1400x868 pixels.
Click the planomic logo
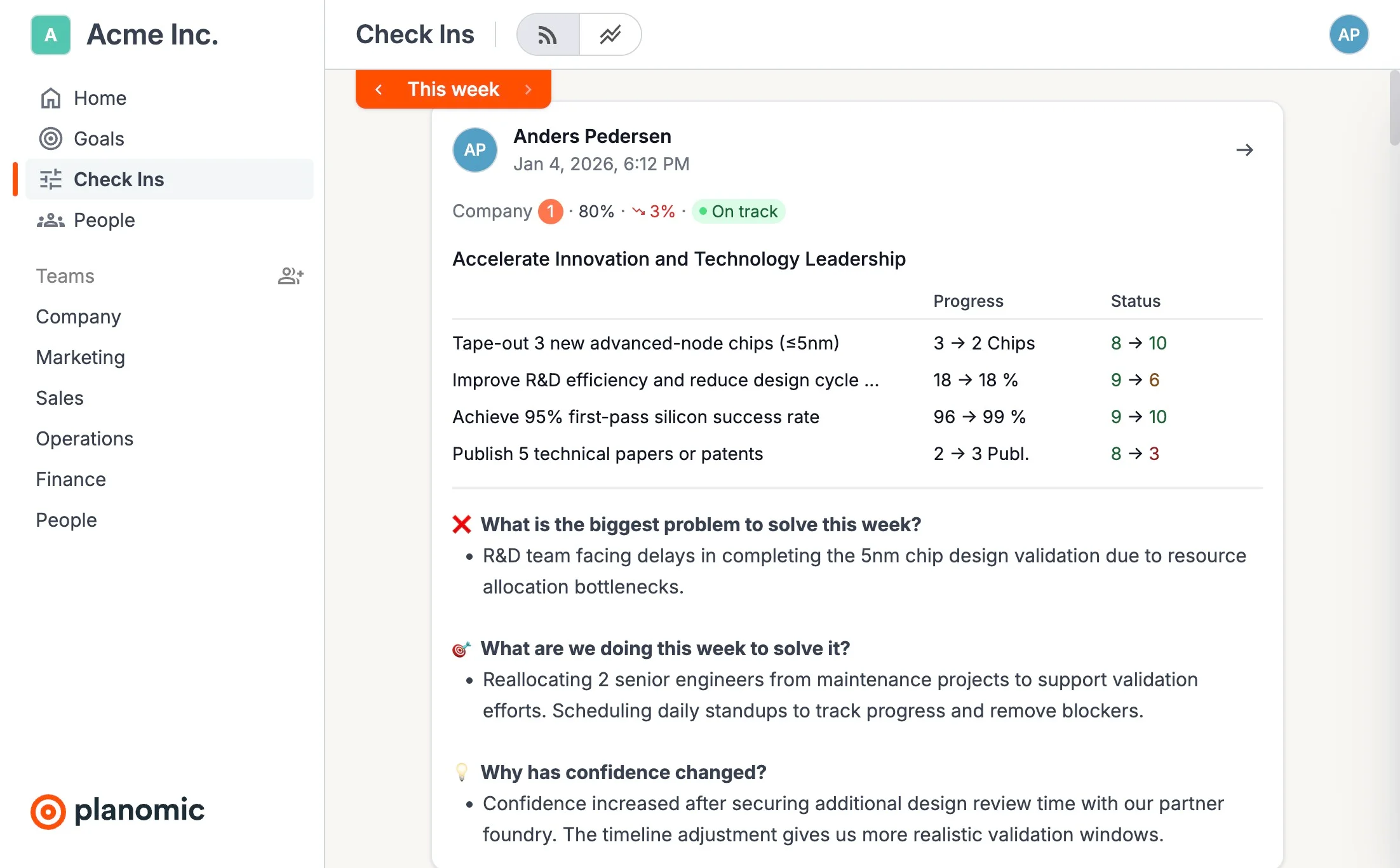click(118, 811)
